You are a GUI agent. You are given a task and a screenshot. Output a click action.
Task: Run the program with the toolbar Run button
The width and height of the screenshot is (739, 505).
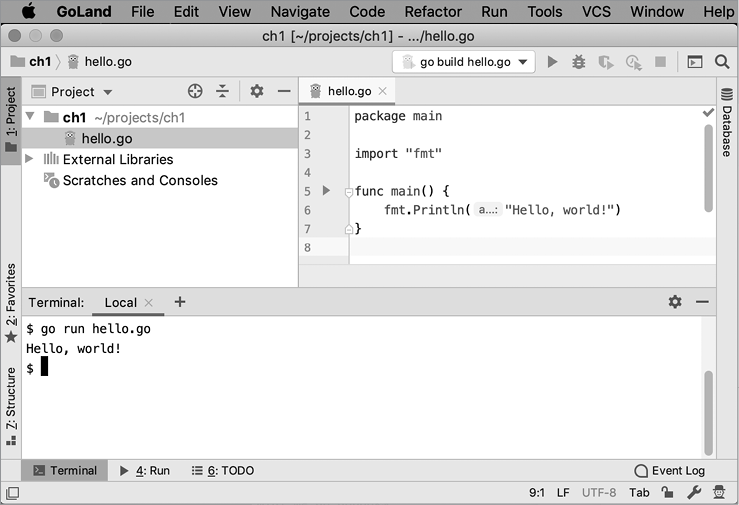pos(553,62)
